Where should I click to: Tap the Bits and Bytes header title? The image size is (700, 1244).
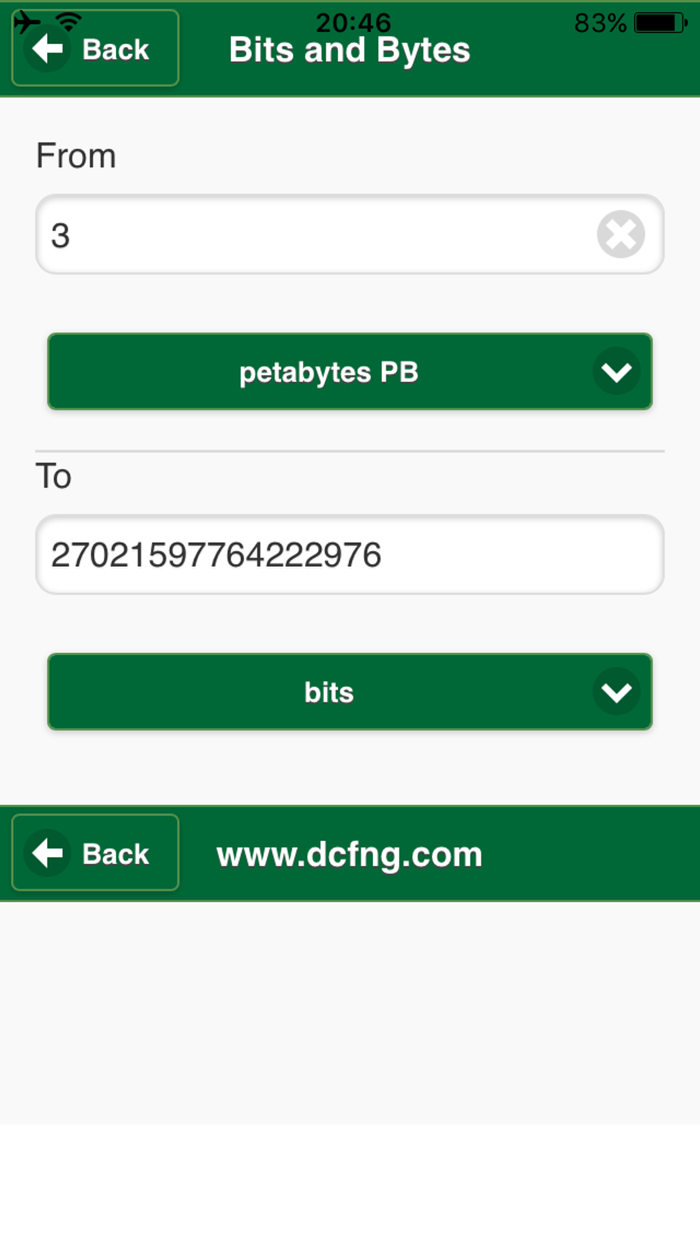tap(349, 50)
